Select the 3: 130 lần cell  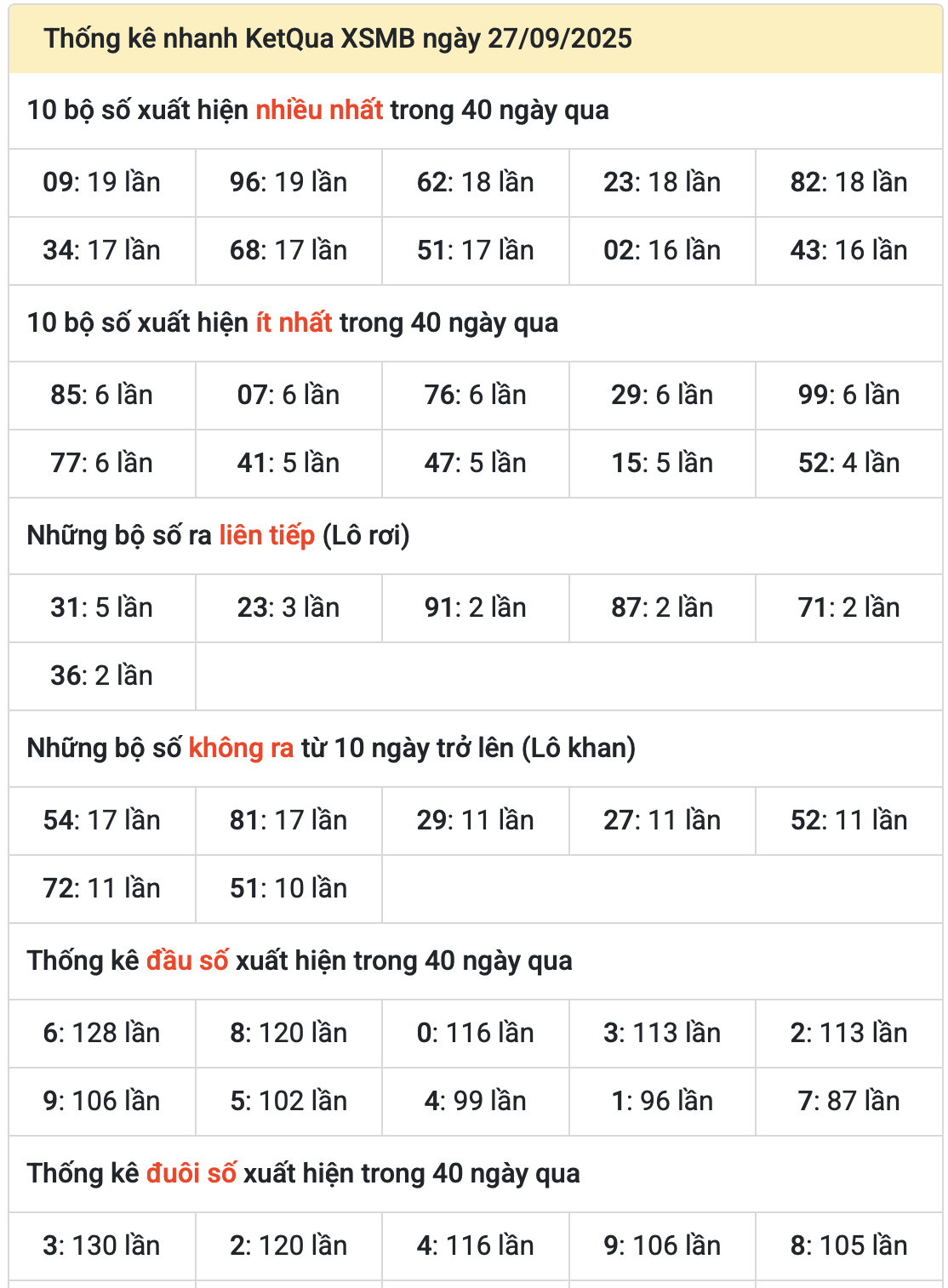pos(102,1245)
